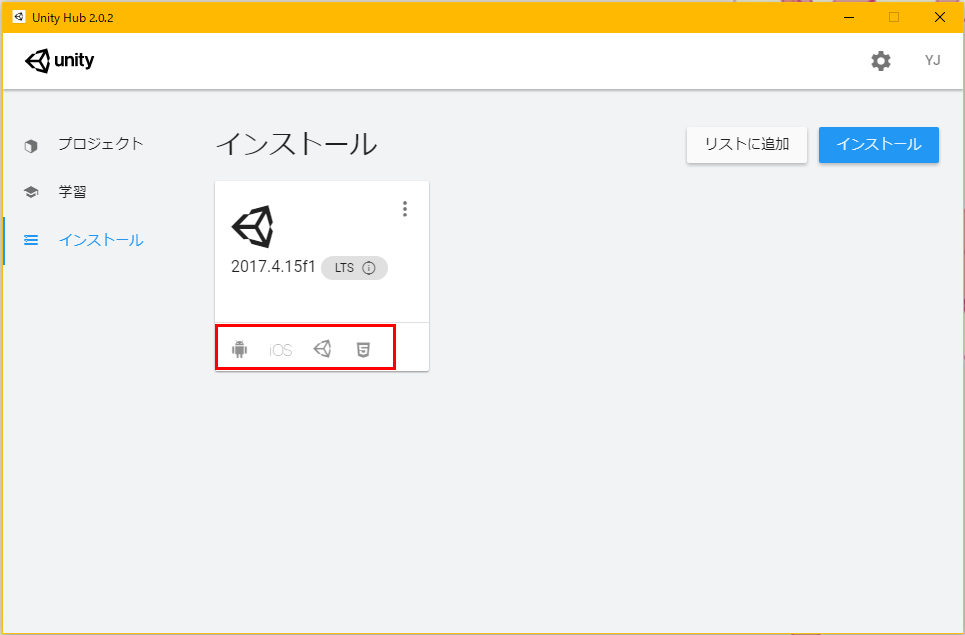The height and width of the screenshot is (635, 965).
Task: Open the プロジェクト sidebar tab
Action: coord(83,145)
